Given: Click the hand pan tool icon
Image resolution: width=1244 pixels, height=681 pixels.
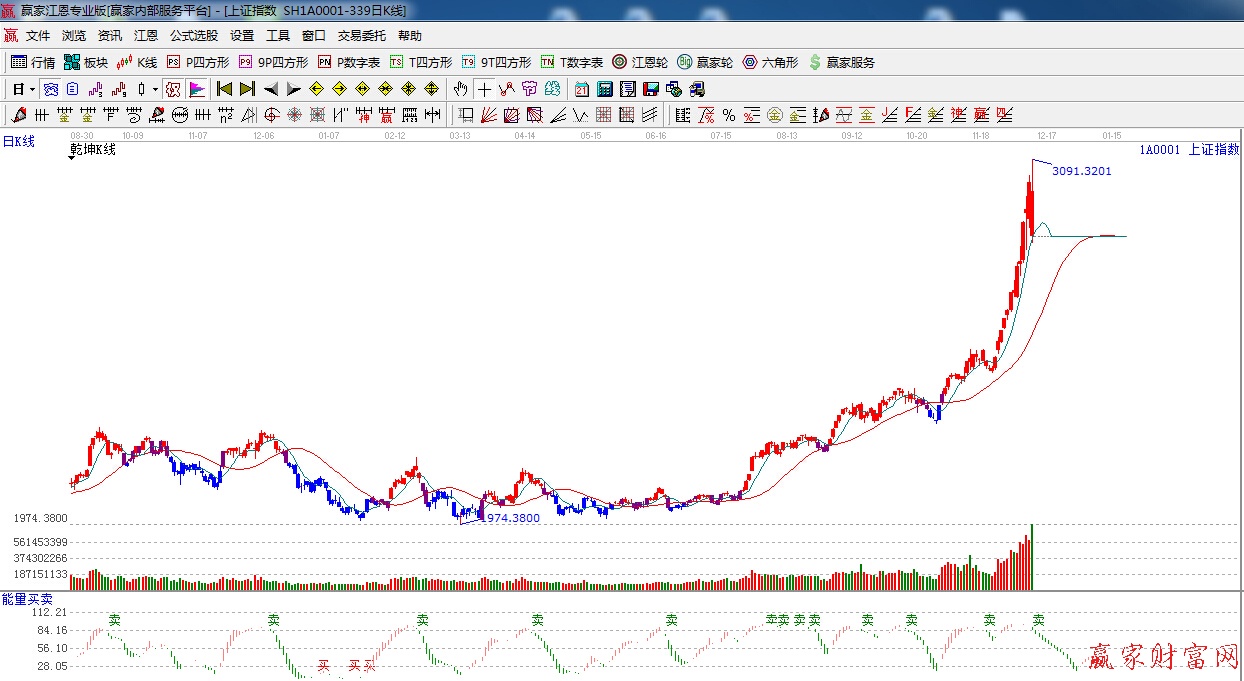Looking at the screenshot, I should tap(460, 89).
